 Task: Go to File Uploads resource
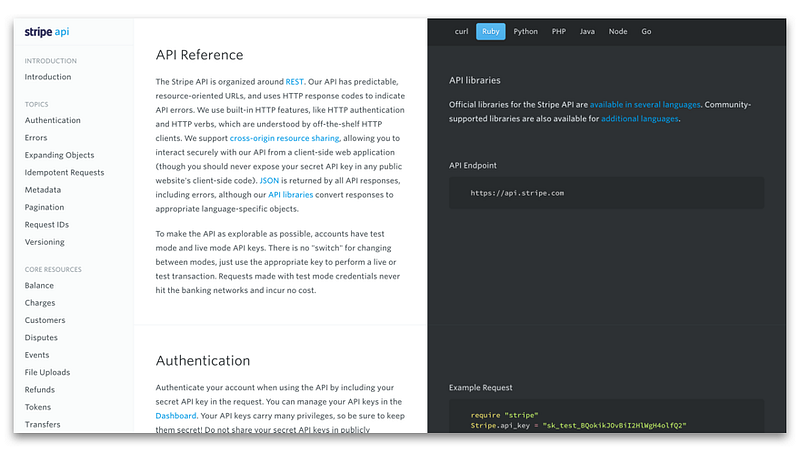(x=47, y=372)
